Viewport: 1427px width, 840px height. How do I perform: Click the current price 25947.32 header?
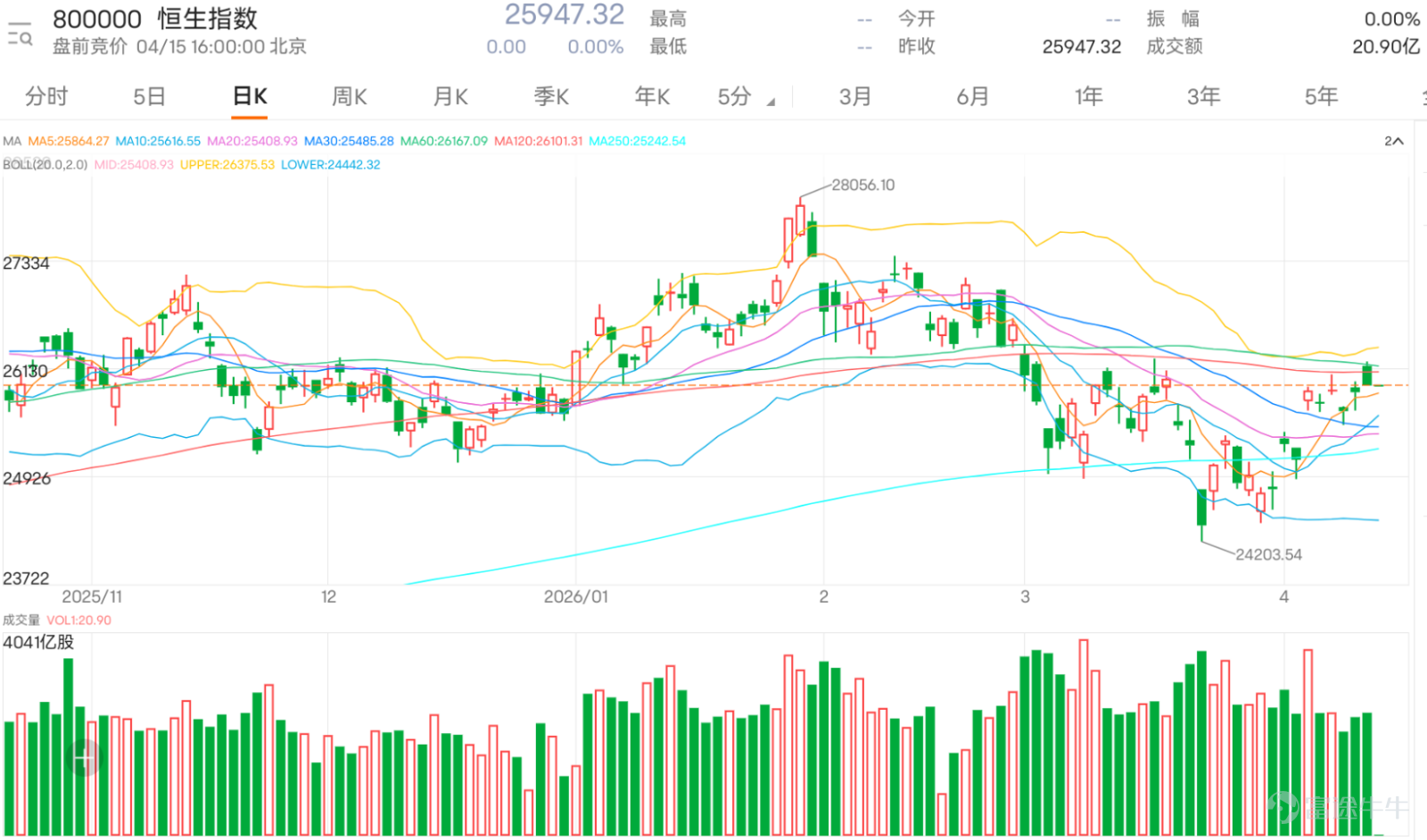(565, 15)
